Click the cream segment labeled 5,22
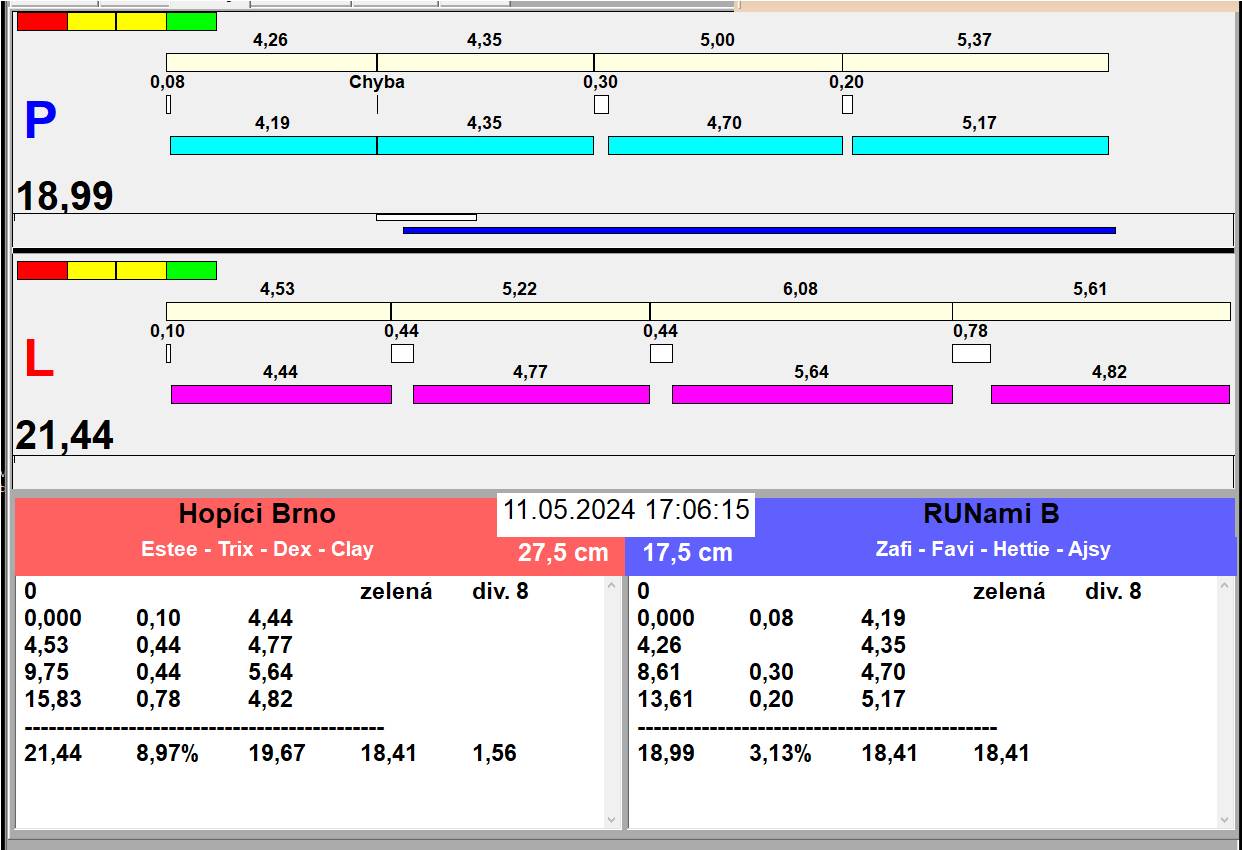 tap(520, 311)
